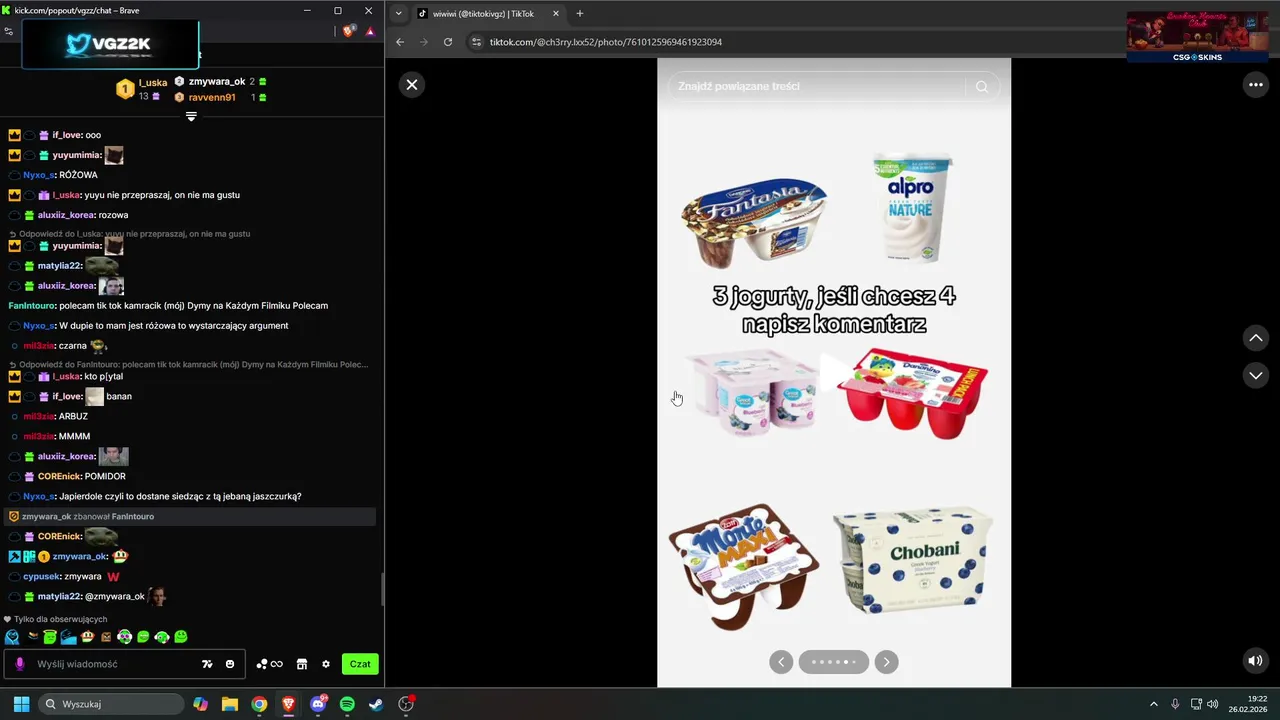The width and height of the screenshot is (1280, 720).
Task: Open the channel points infinity icon
Action: point(270,664)
